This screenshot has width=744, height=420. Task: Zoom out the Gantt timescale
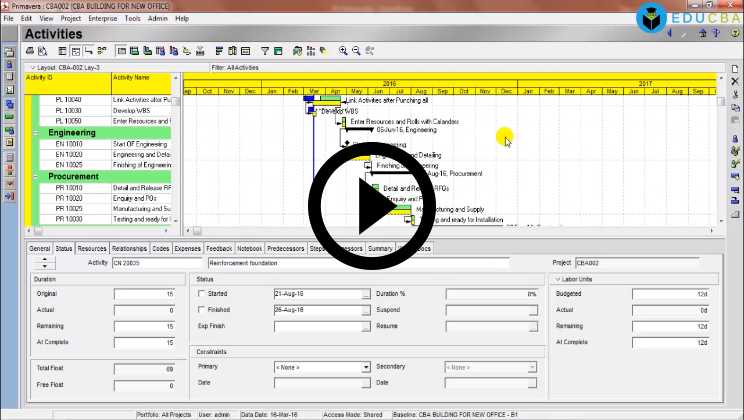(x=355, y=50)
